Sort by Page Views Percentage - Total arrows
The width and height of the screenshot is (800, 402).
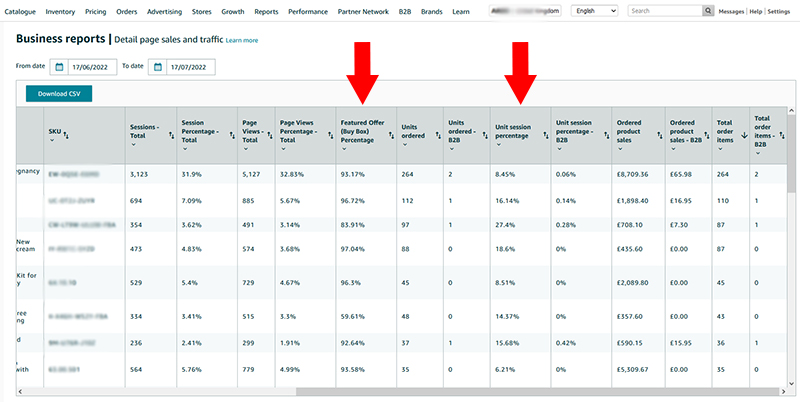tap(331, 135)
